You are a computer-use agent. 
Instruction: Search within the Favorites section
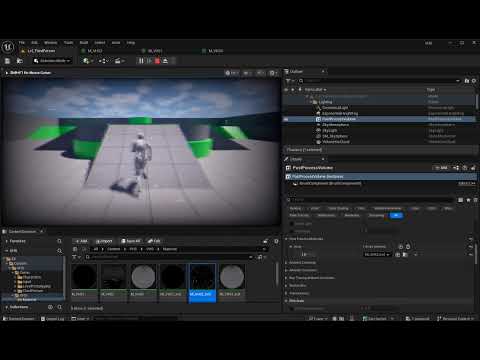pos(59,241)
